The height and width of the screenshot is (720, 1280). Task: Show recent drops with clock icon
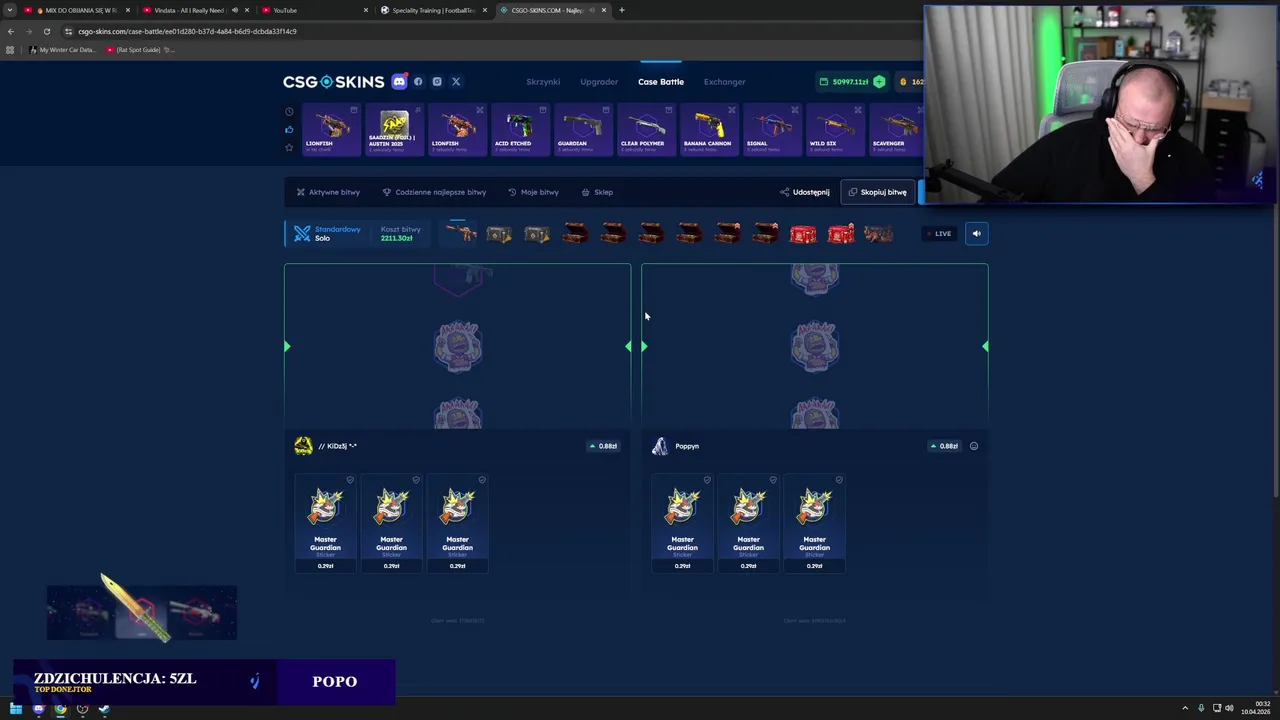(289, 111)
